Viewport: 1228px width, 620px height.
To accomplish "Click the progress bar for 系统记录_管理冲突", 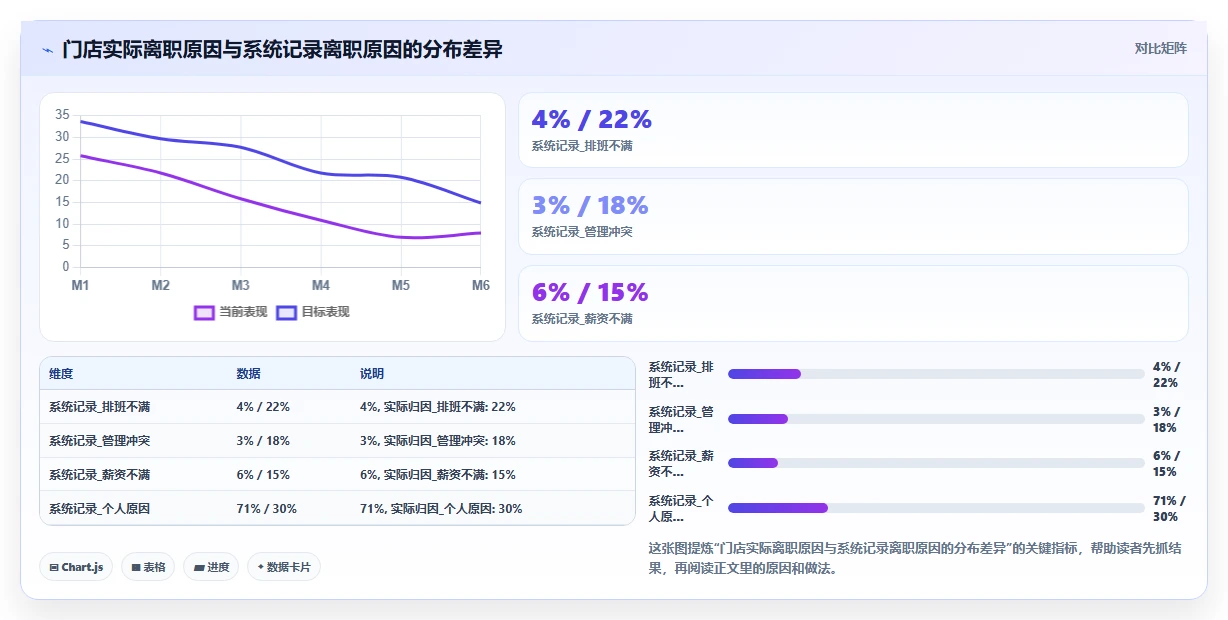I will pyautogui.click(x=936, y=419).
